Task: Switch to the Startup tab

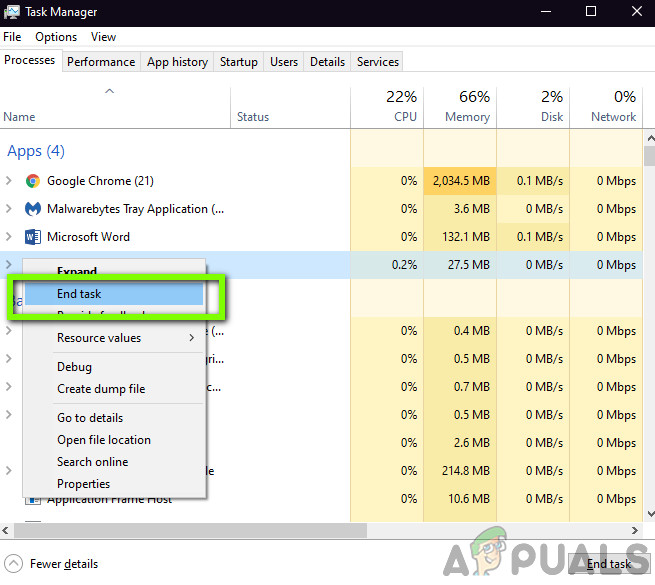Action: coord(239,62)
